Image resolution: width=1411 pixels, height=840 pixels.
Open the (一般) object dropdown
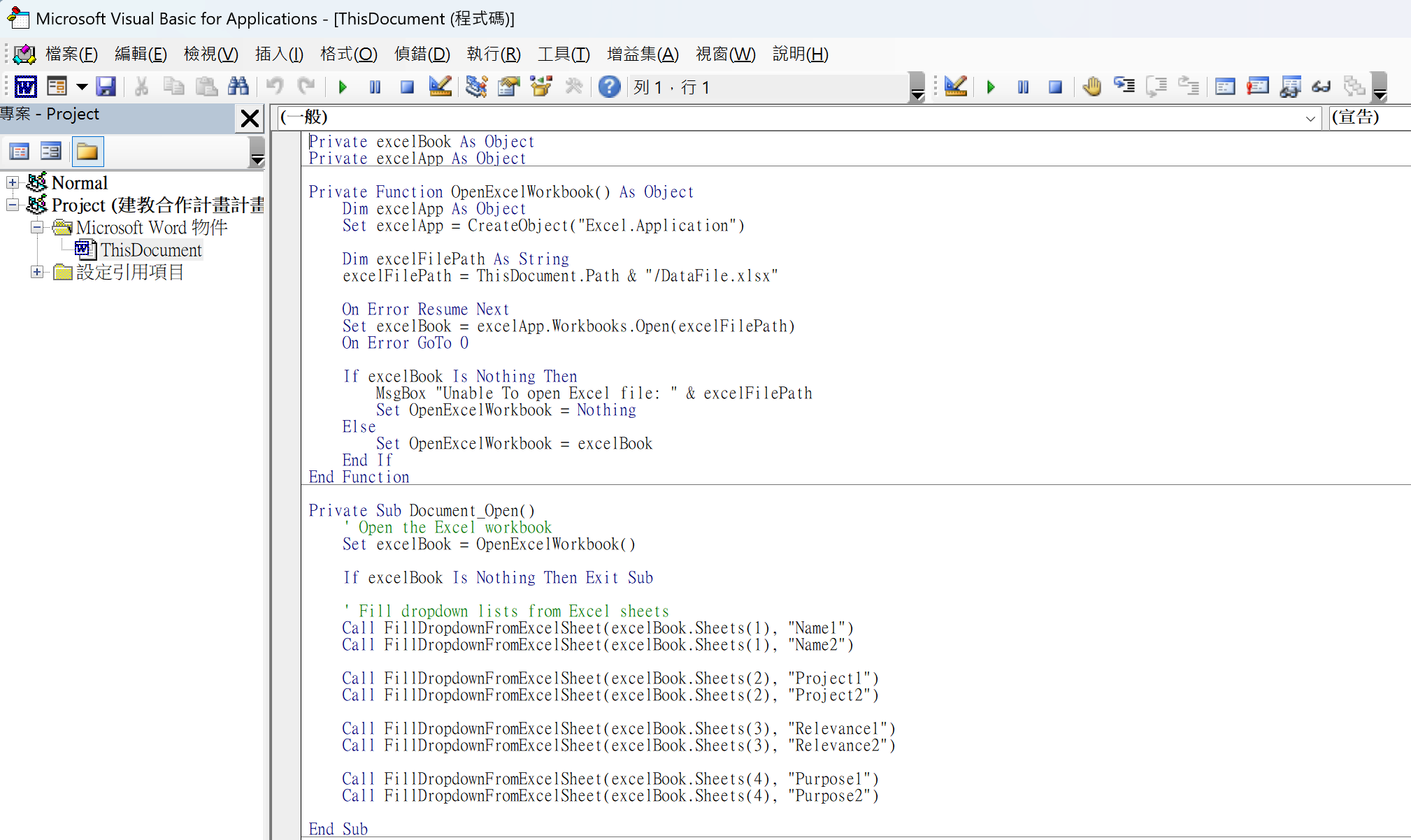(1310, 118)
